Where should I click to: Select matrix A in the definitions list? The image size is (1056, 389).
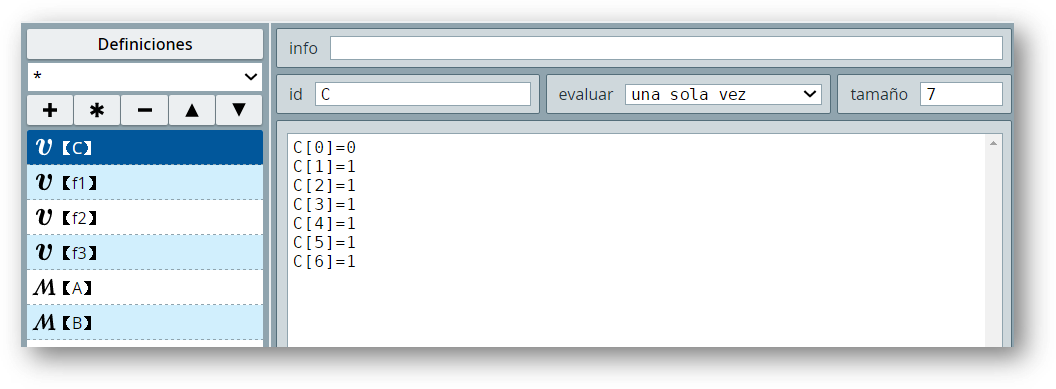coord(145,287)
